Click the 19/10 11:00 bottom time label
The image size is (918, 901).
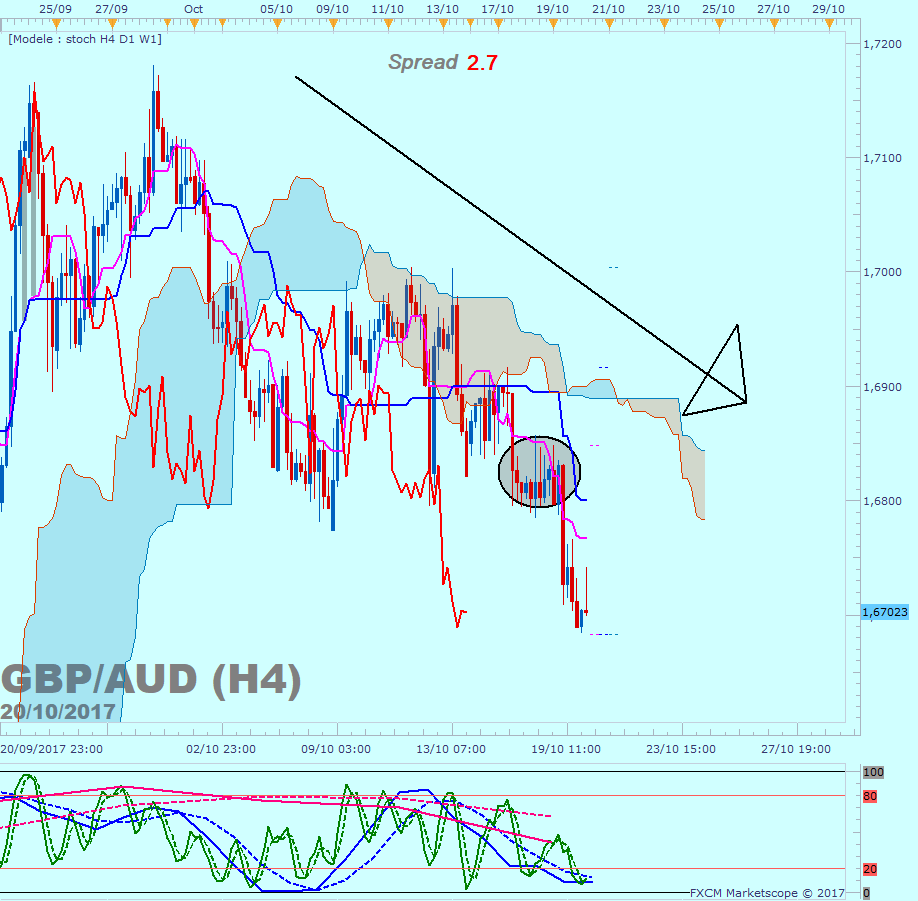[565, 748]
